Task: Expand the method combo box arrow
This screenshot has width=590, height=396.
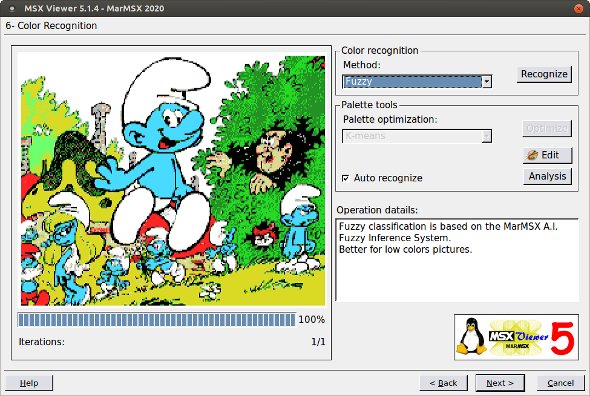Action: click(x=487, y=81)
